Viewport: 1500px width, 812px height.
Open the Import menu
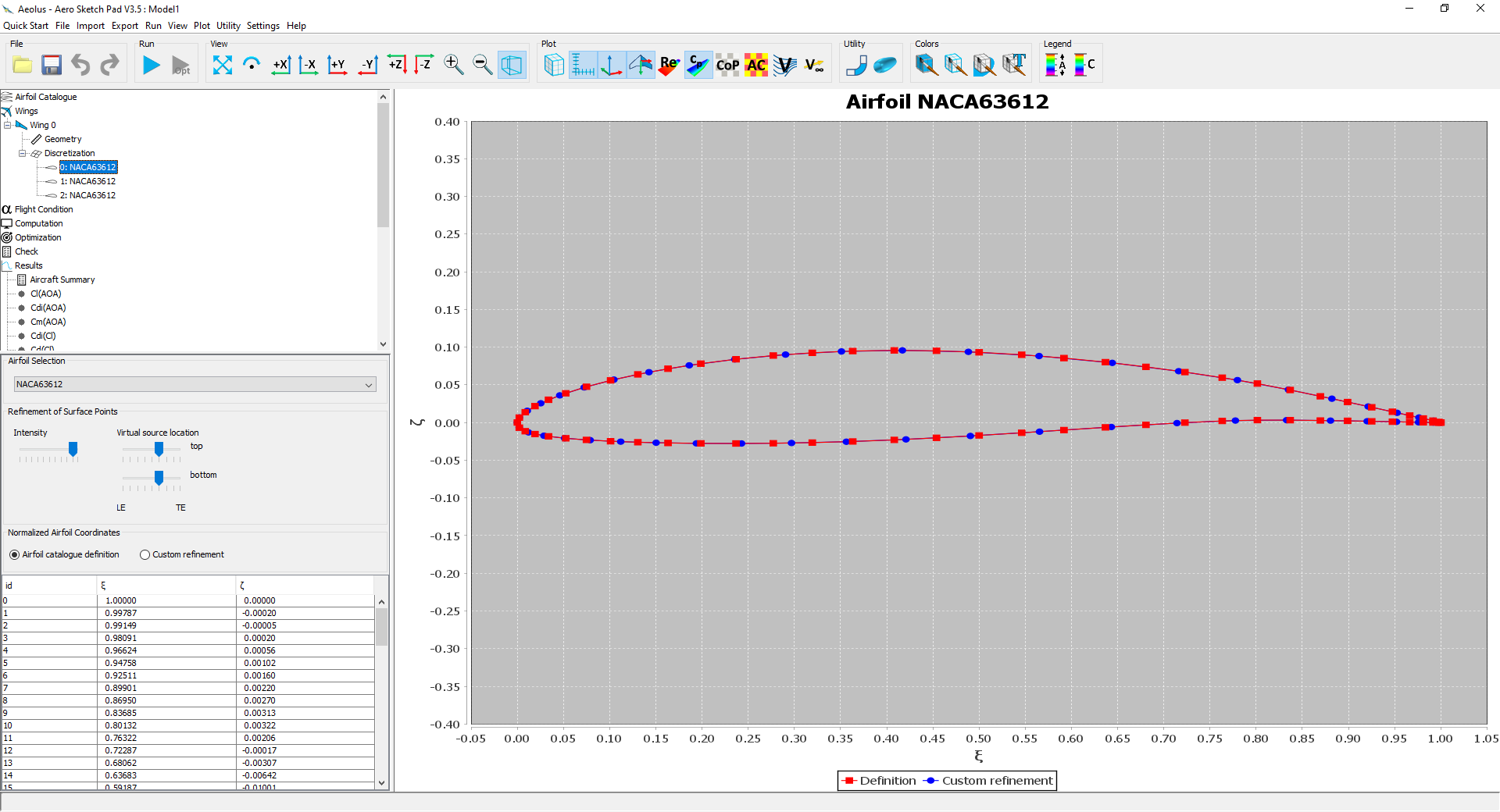[x=90, y=25]
